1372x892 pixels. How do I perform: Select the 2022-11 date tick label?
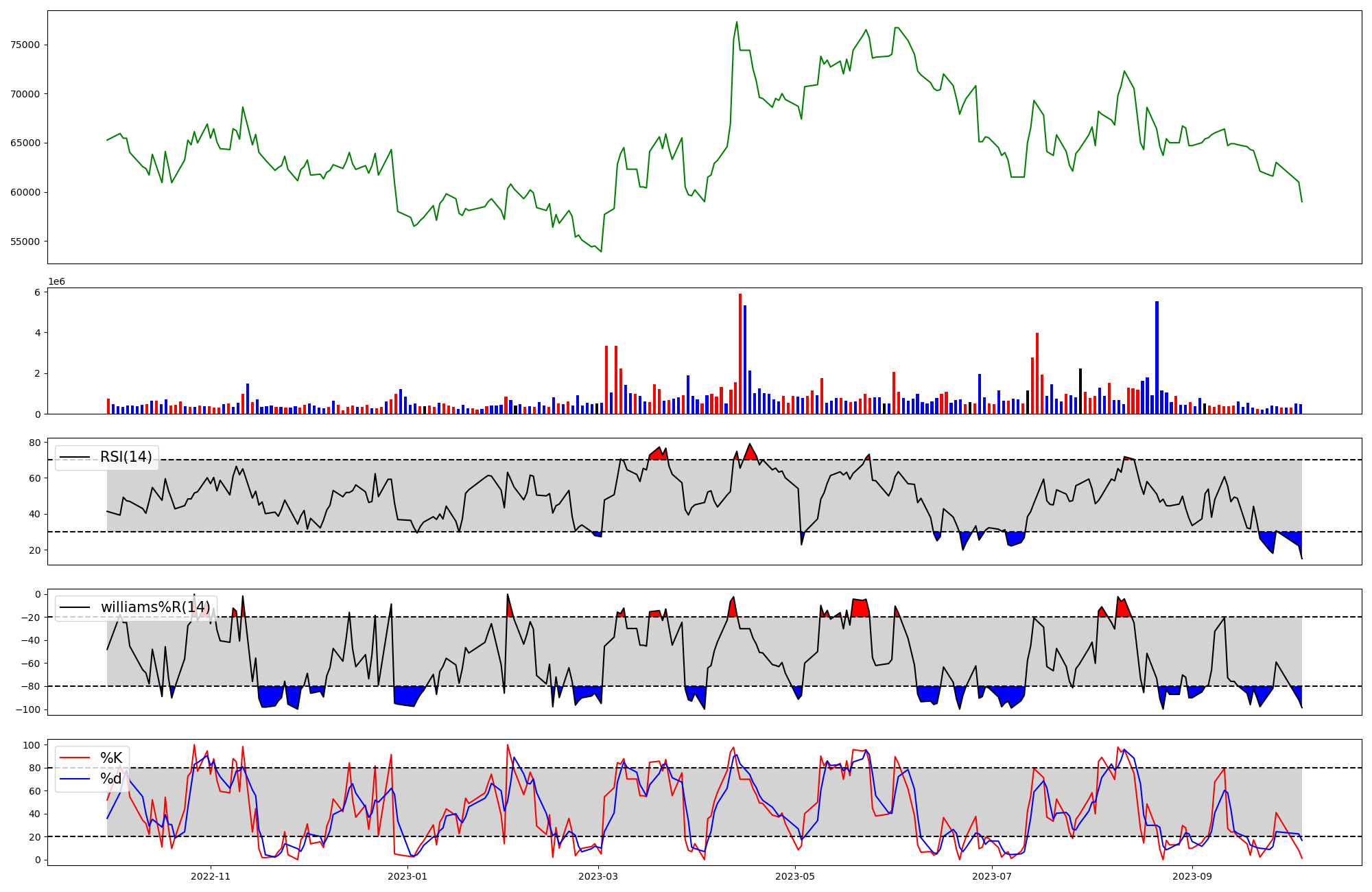(211, 876)
